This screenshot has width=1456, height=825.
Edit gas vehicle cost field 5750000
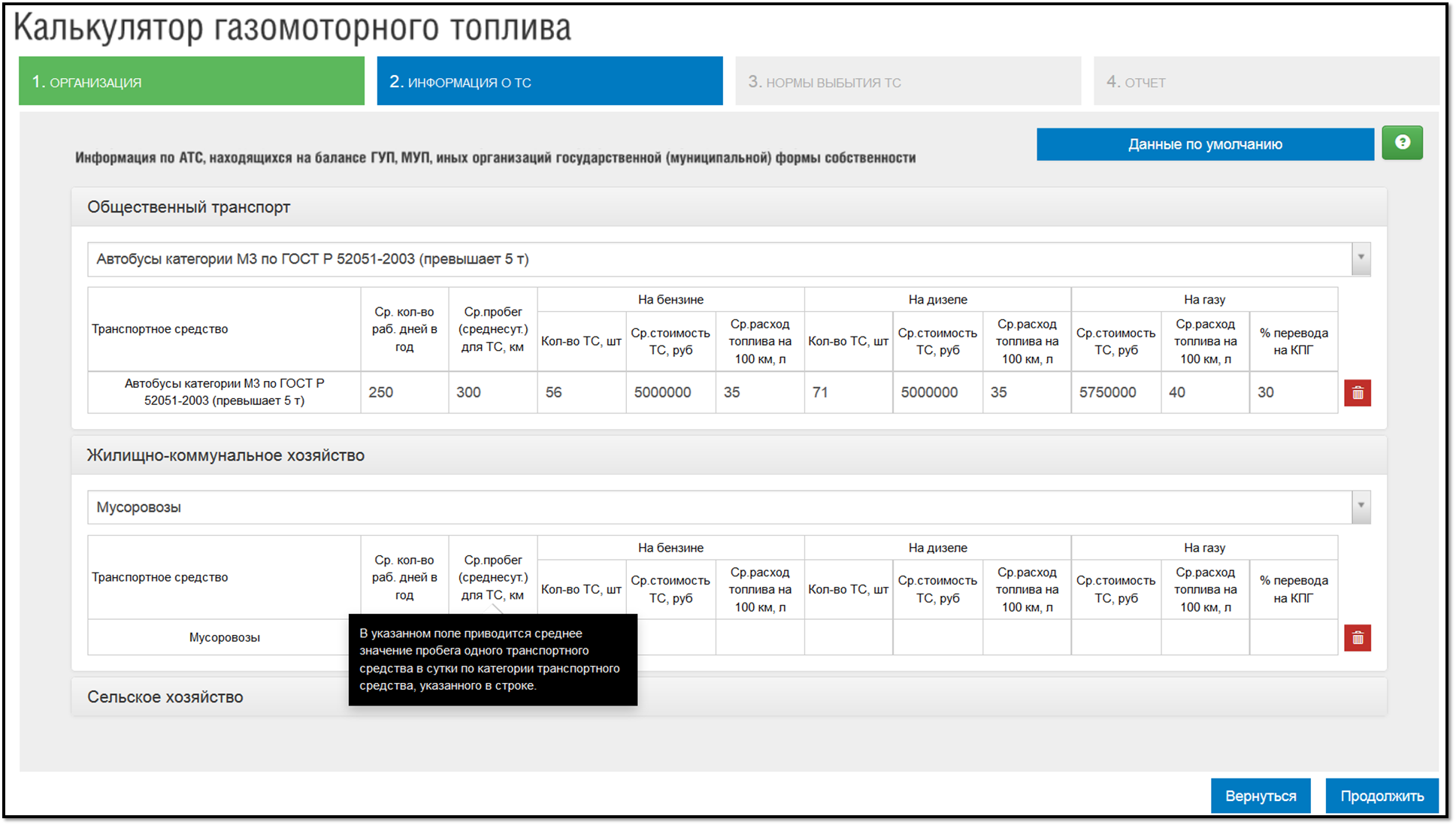(x=1115, y=392)
